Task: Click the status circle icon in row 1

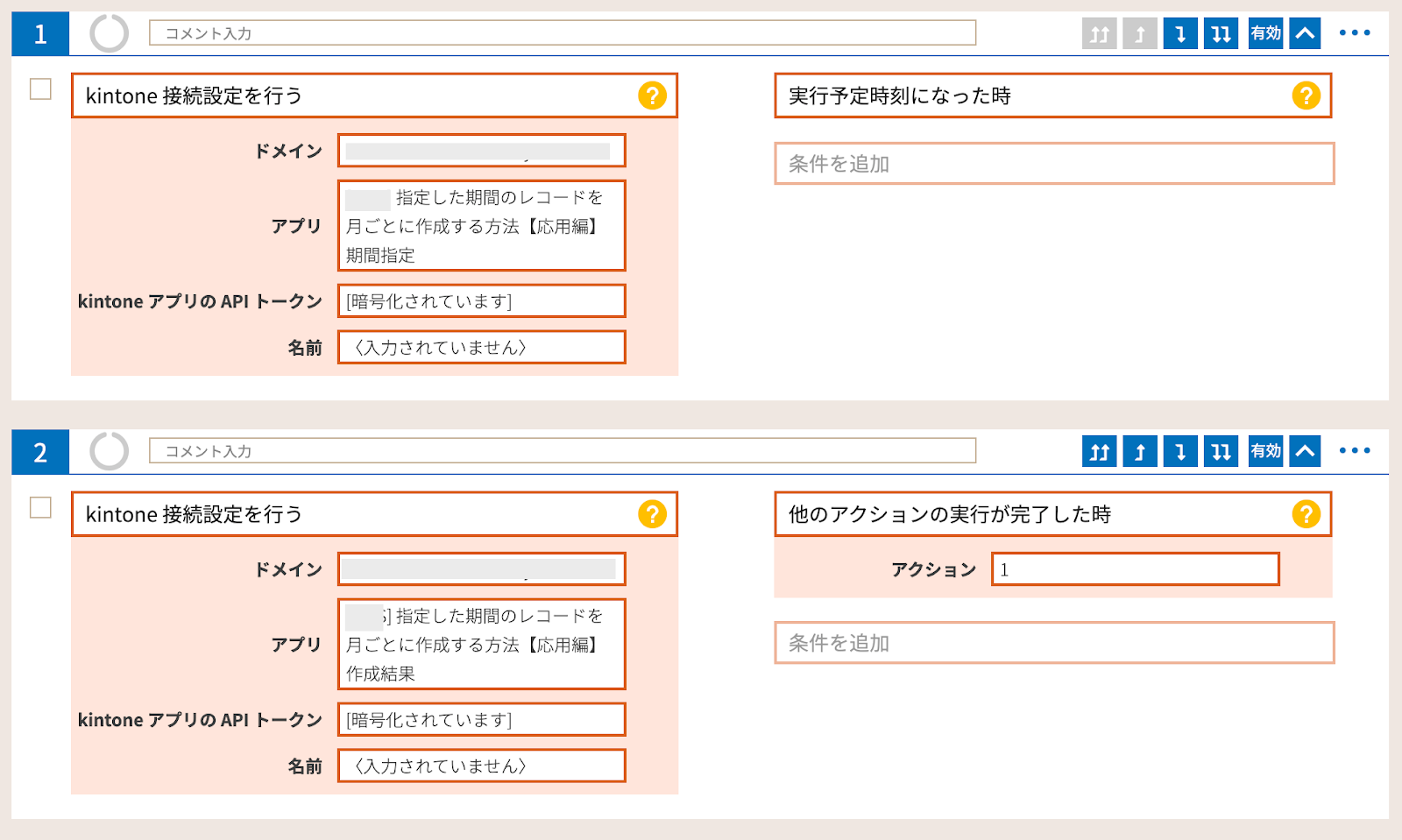Action: pyautogui.click(x=110, y=33)
